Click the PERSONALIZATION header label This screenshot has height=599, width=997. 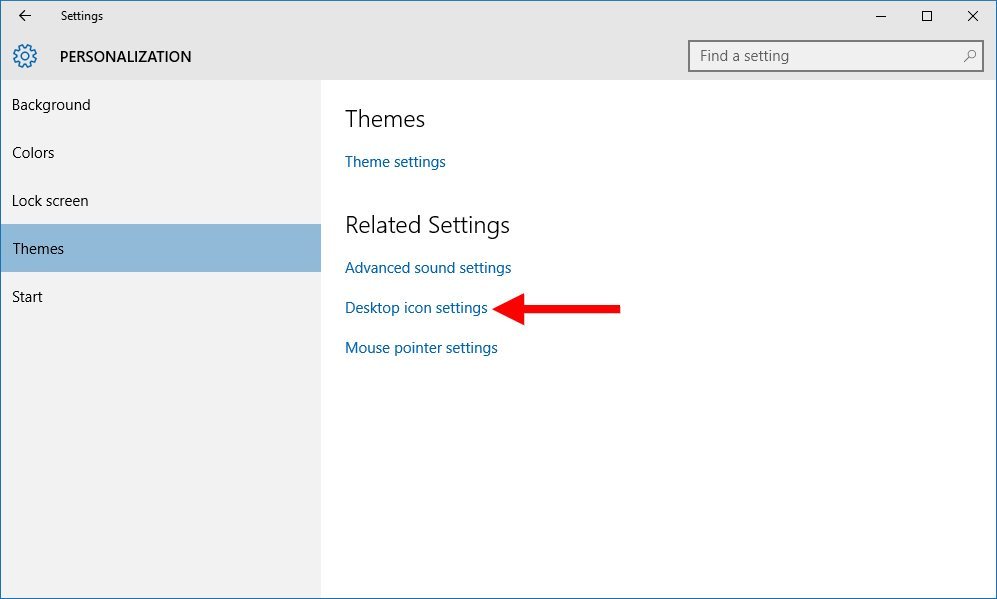coord(126,56)
